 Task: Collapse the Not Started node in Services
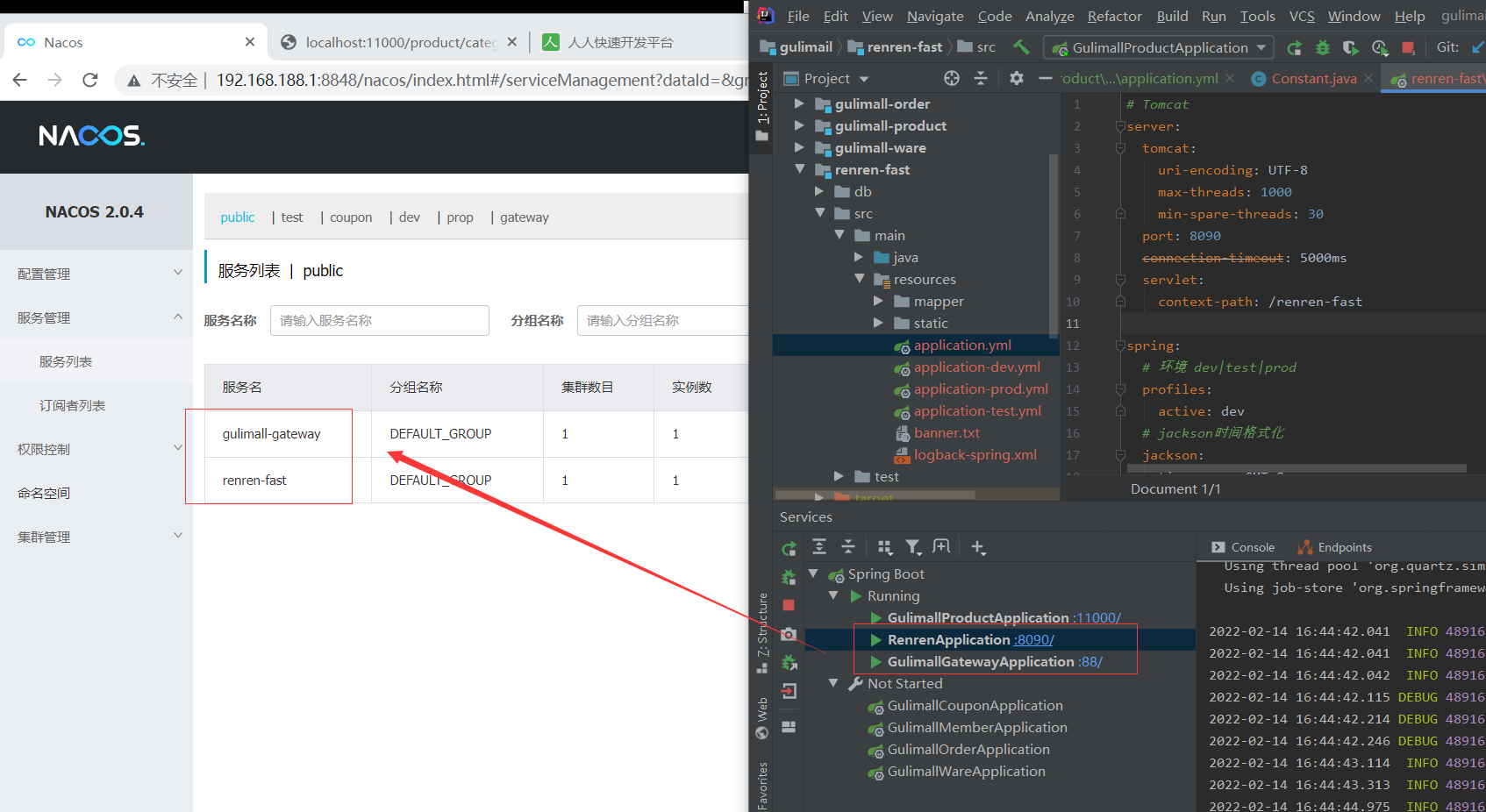[833, 683]
